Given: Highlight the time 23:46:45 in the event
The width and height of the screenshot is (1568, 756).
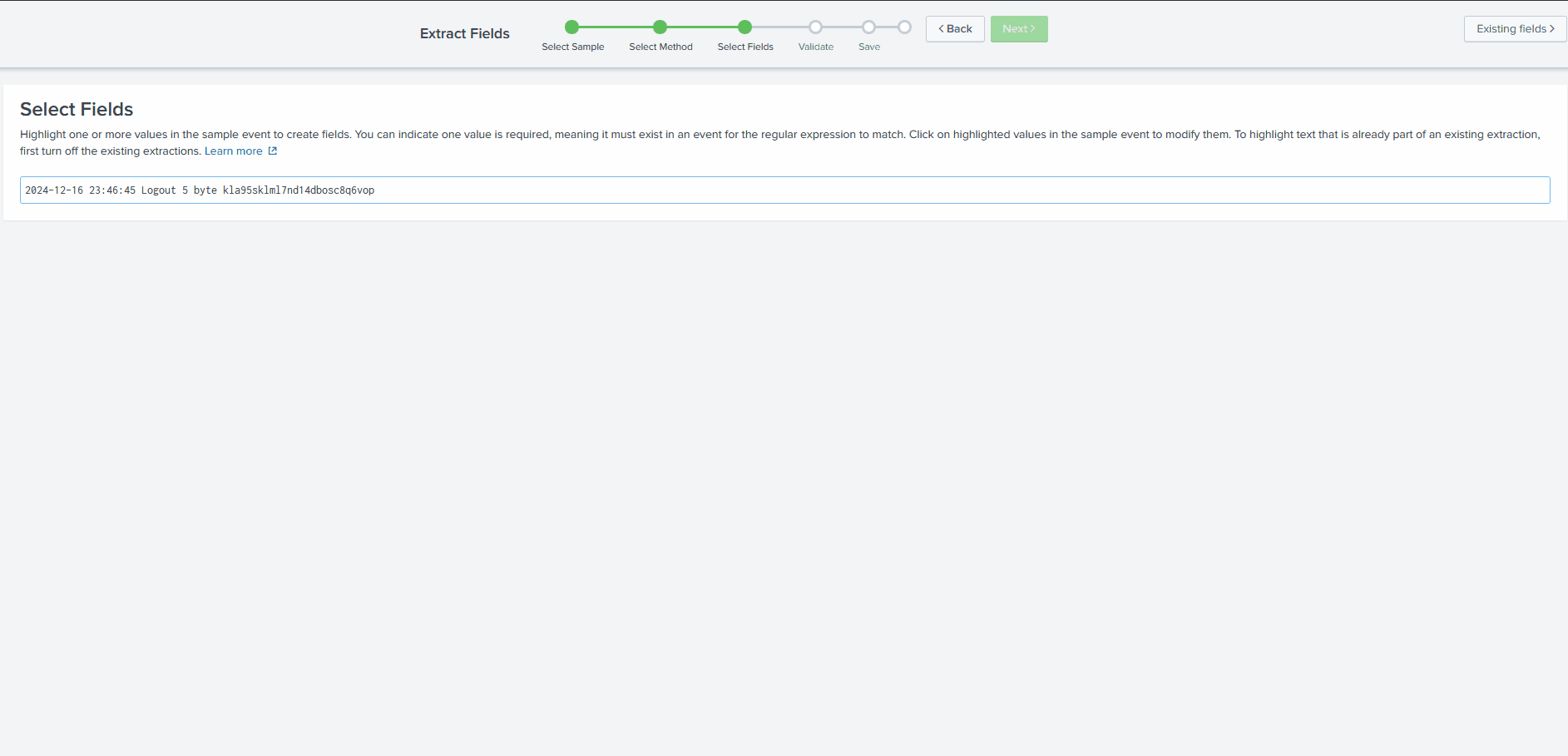Looking at the screenshot, I should point(111,190).
